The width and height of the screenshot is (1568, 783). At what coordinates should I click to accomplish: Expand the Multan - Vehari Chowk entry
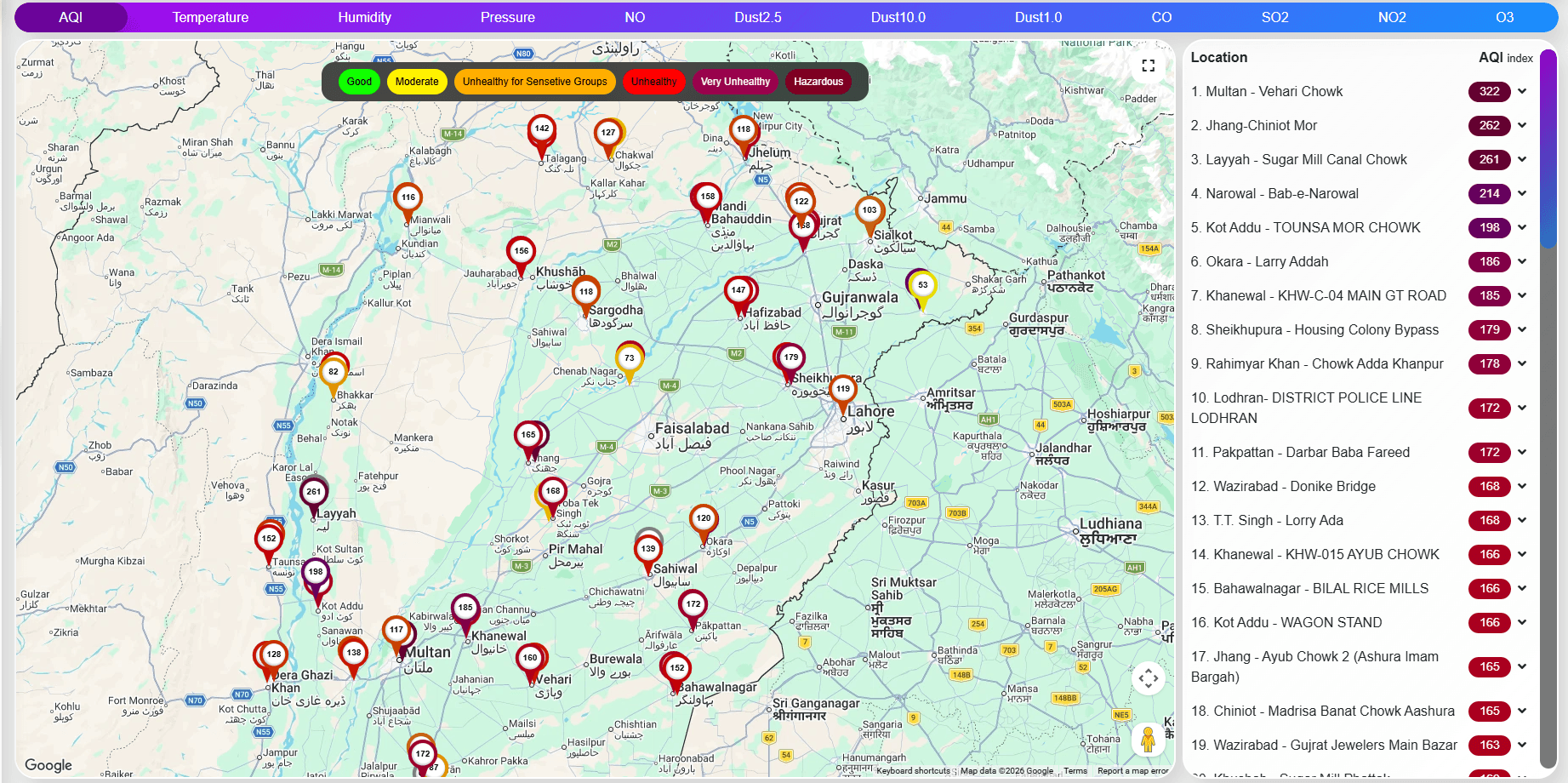[x=1522, y=91]
